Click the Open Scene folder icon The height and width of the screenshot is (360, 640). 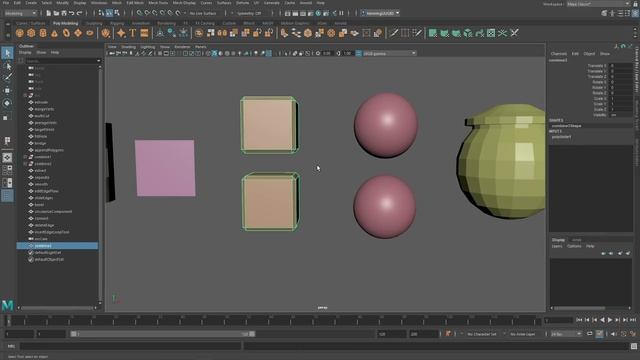(56, 13)
